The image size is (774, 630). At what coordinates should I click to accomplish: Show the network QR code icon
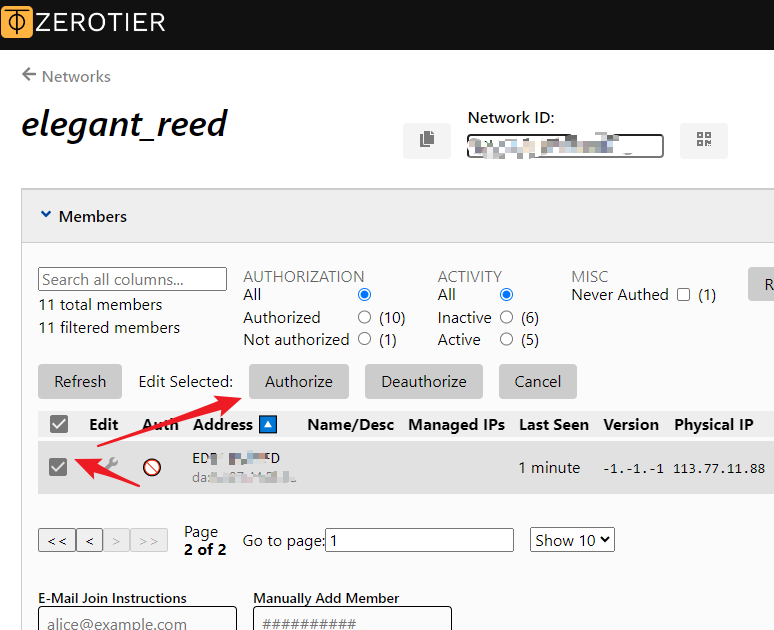tap(703, 140)
